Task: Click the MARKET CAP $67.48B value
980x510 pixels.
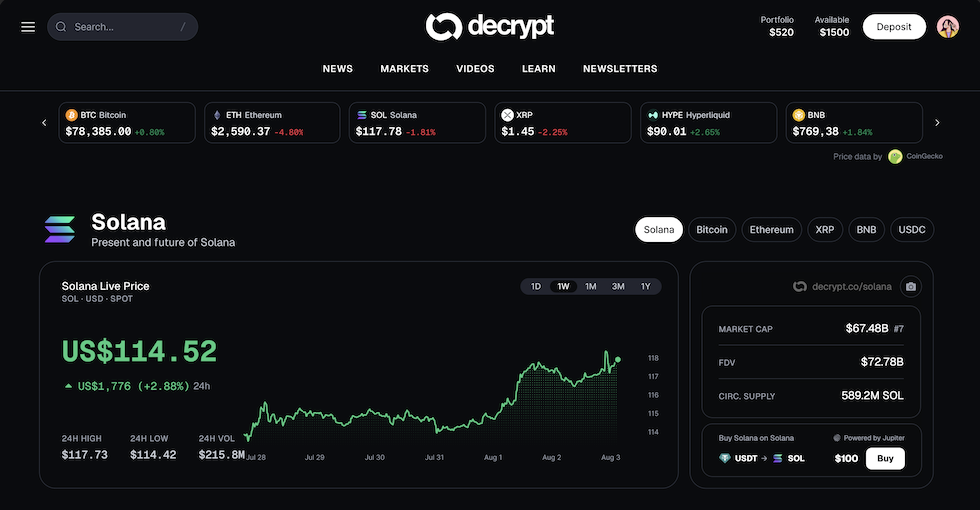Action: [867, 328]
